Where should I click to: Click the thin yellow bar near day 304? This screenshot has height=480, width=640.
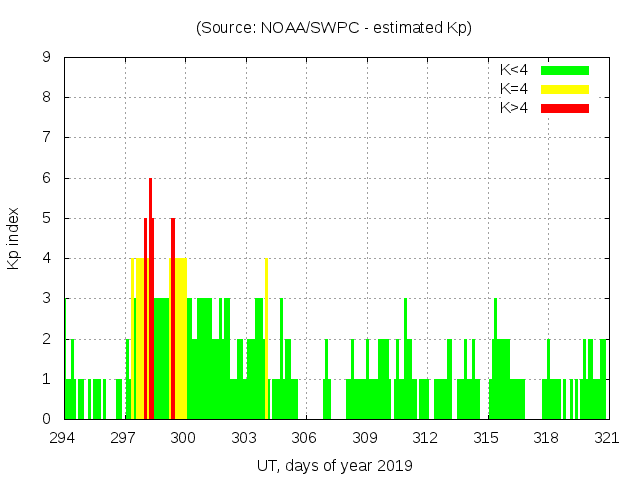(x=266, y=340)
